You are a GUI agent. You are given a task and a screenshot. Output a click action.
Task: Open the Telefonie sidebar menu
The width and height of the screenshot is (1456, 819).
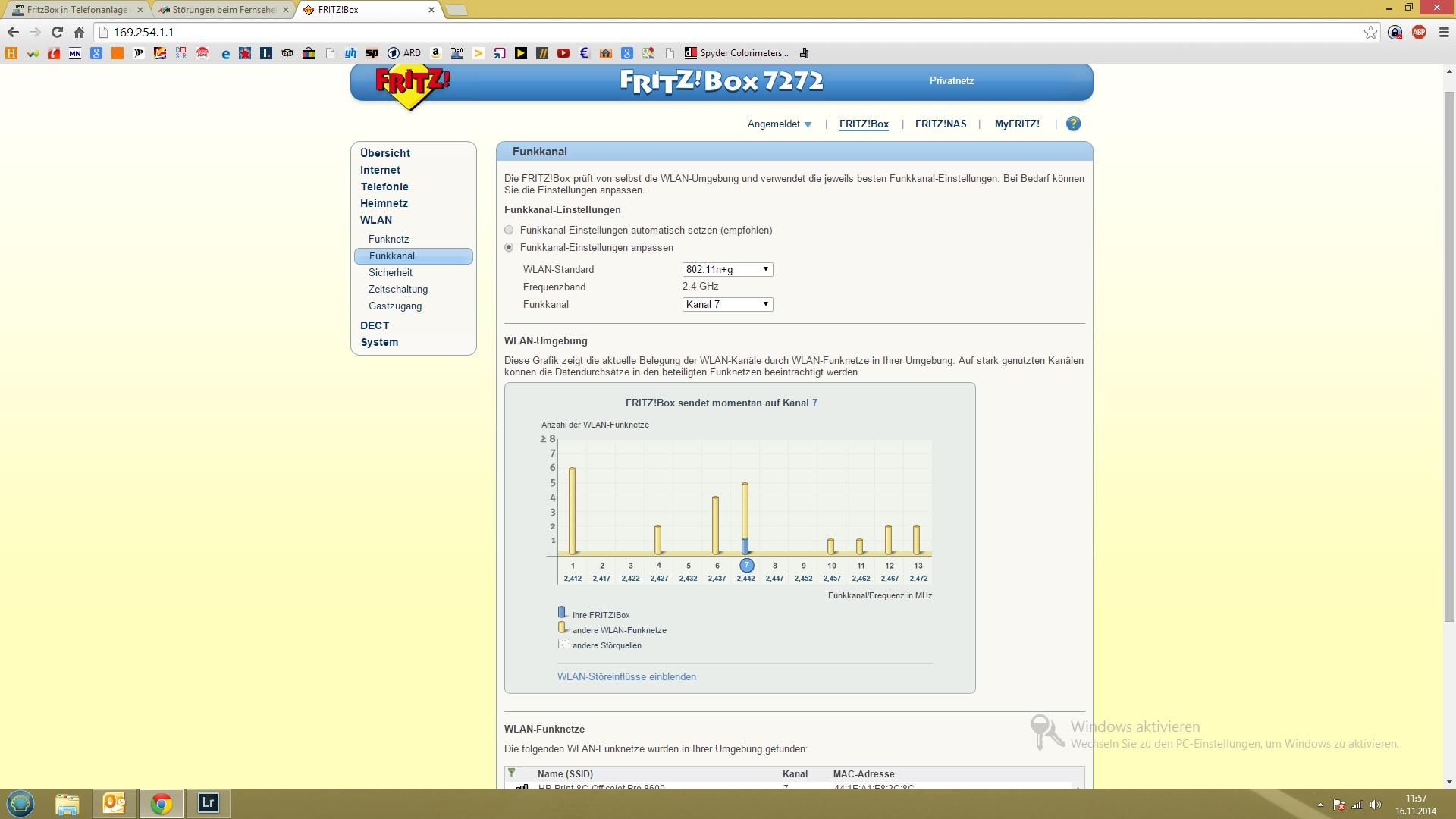pyautogui.click(x=384, y=187)
